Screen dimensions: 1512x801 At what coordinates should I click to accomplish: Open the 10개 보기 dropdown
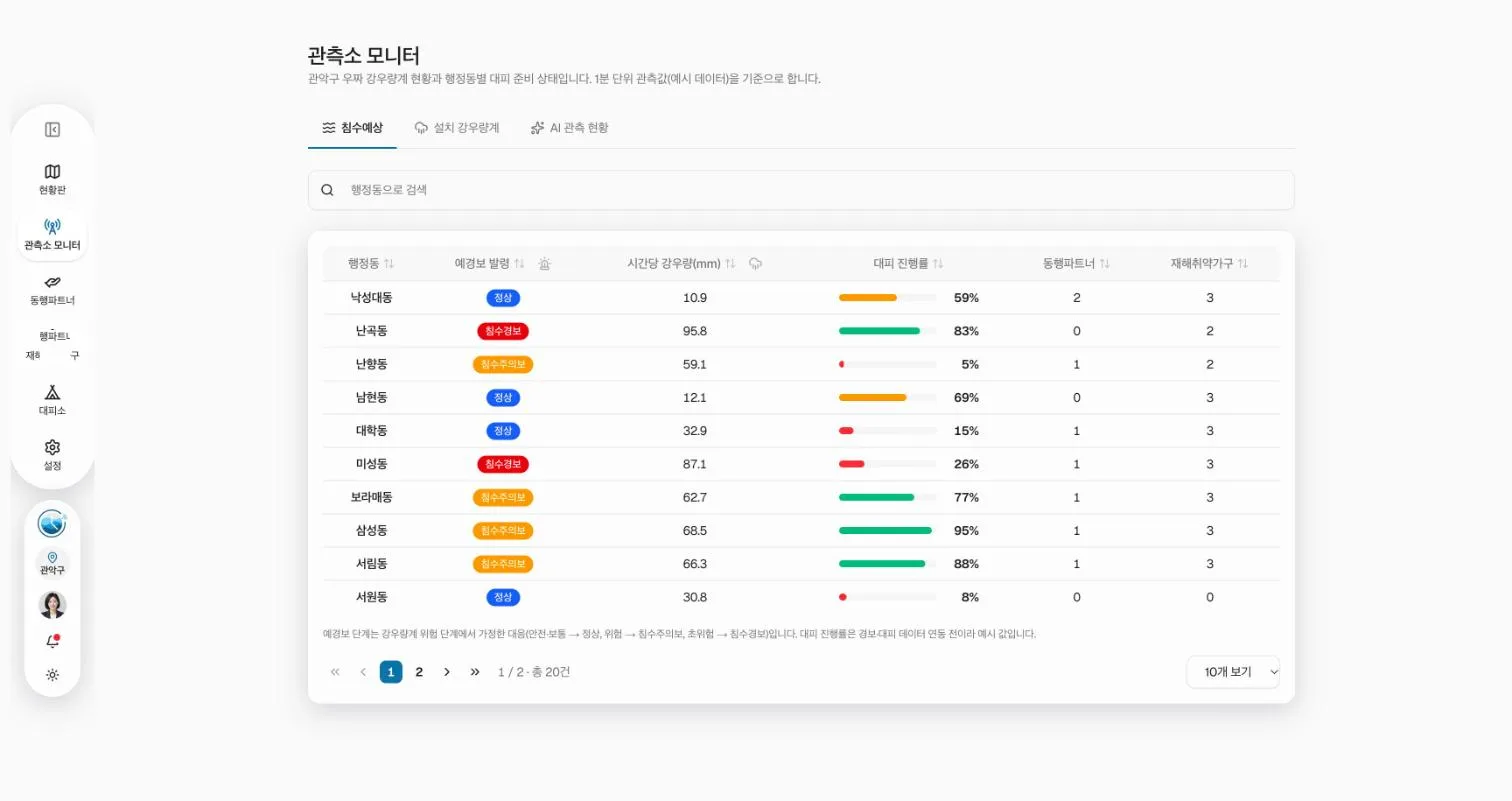pyautogui.click(x=1233, y=672)
